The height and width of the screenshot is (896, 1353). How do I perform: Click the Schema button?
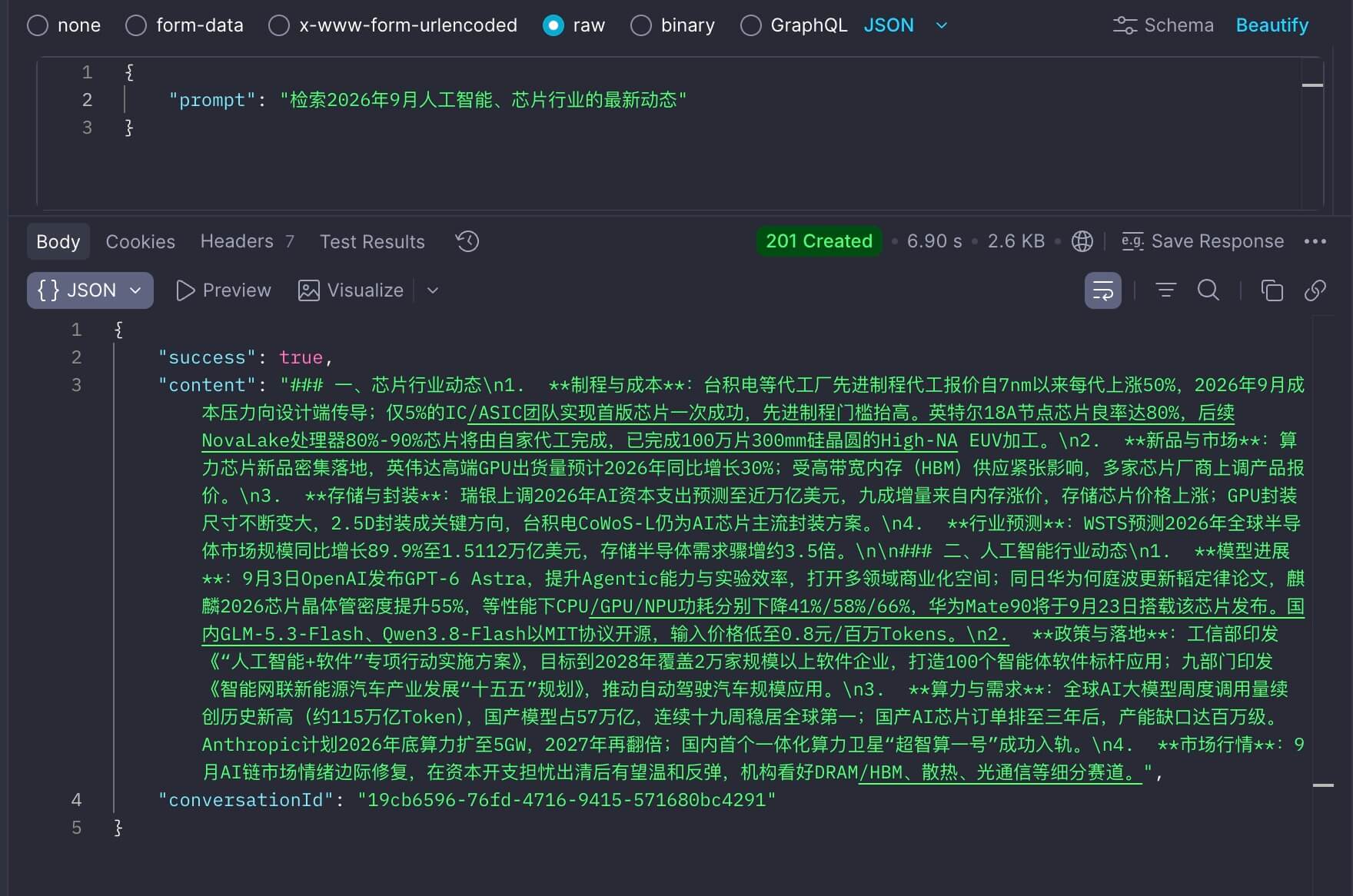click(x=1163, y=25)
